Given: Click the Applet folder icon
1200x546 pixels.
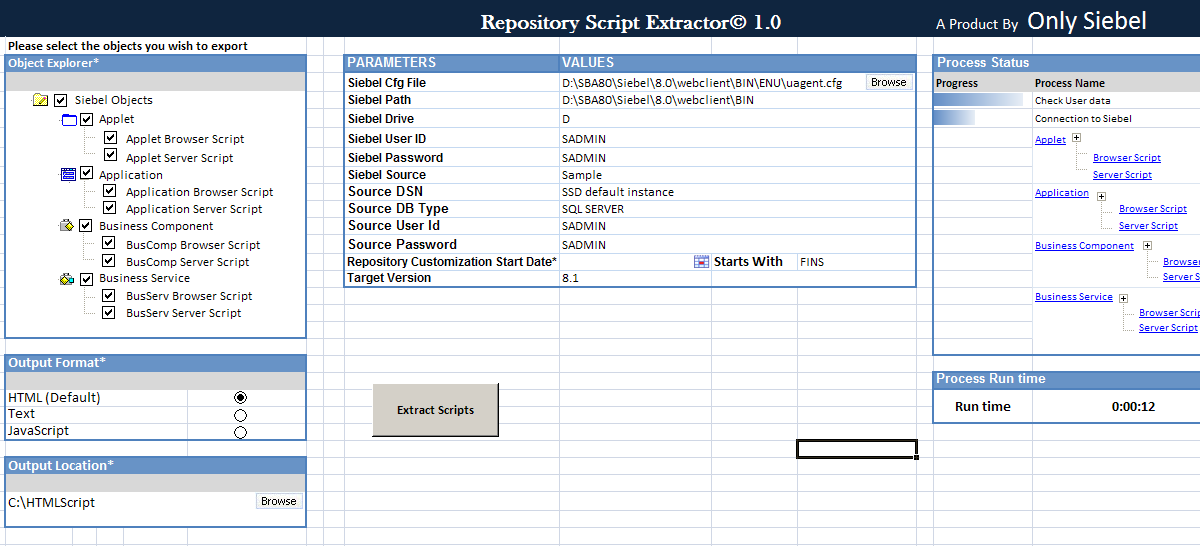Looking at the screenshot, I should 69,120.
